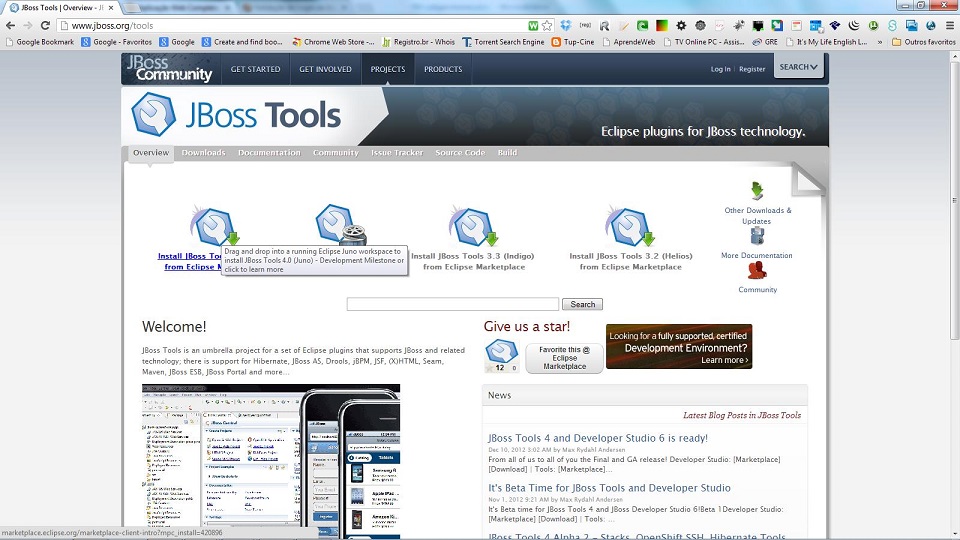Click the JBoss Tools wrench logo

pyautogui.click(x=154, y=114)
